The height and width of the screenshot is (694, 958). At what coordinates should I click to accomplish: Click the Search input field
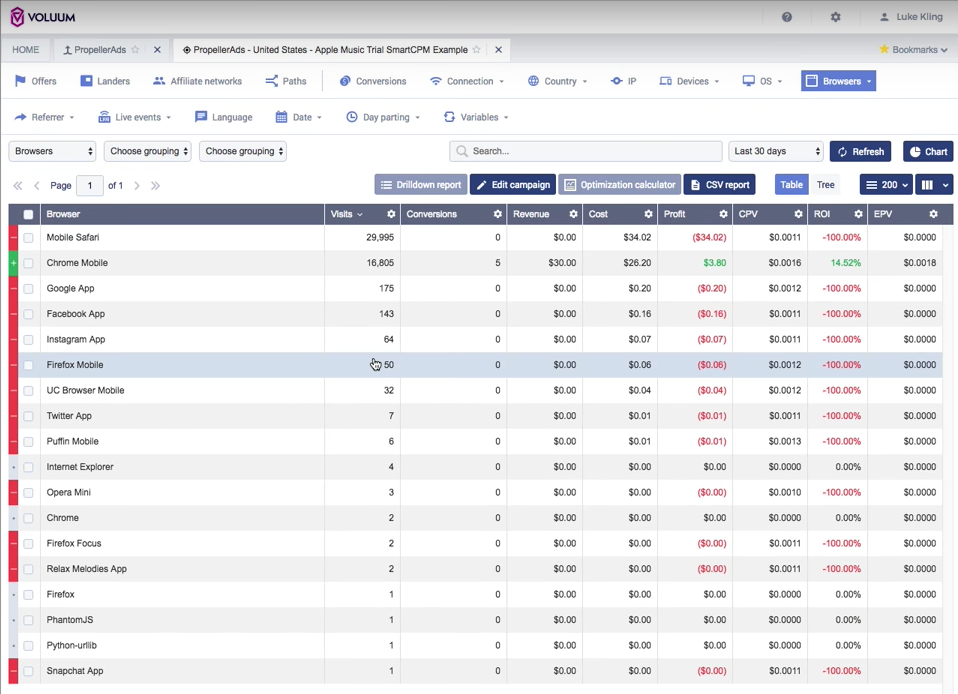(586, 151)
